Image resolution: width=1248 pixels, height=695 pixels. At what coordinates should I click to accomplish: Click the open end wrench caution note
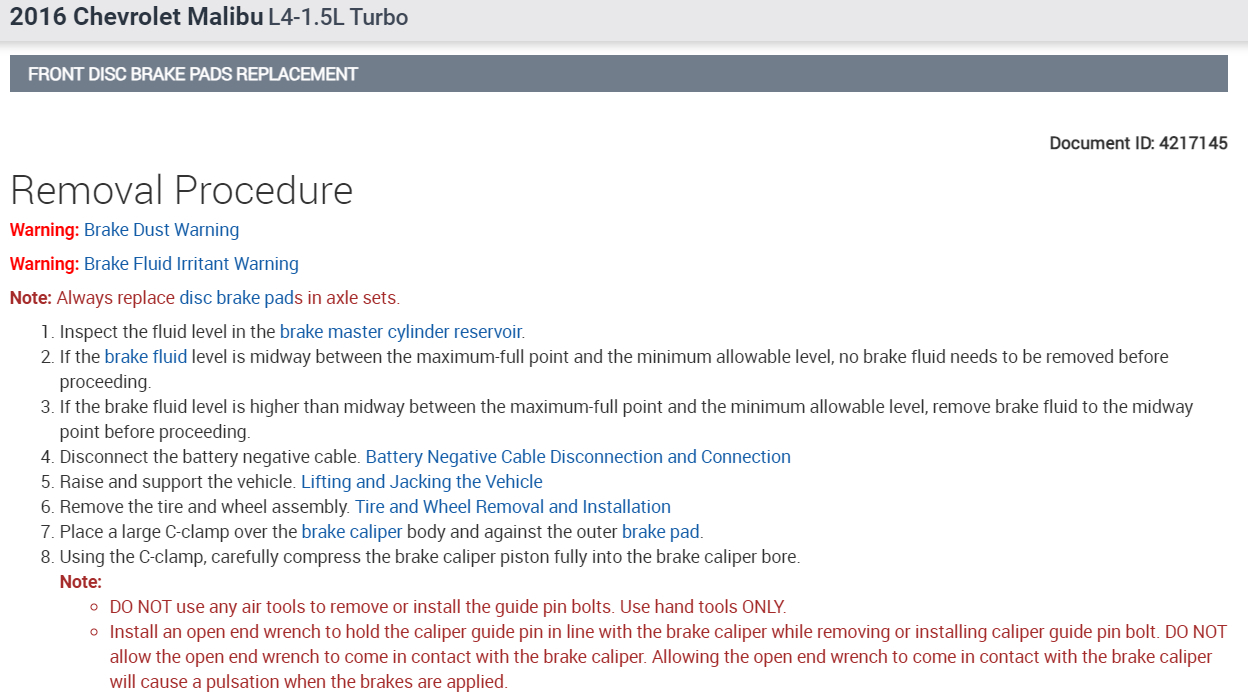[660, 657]
